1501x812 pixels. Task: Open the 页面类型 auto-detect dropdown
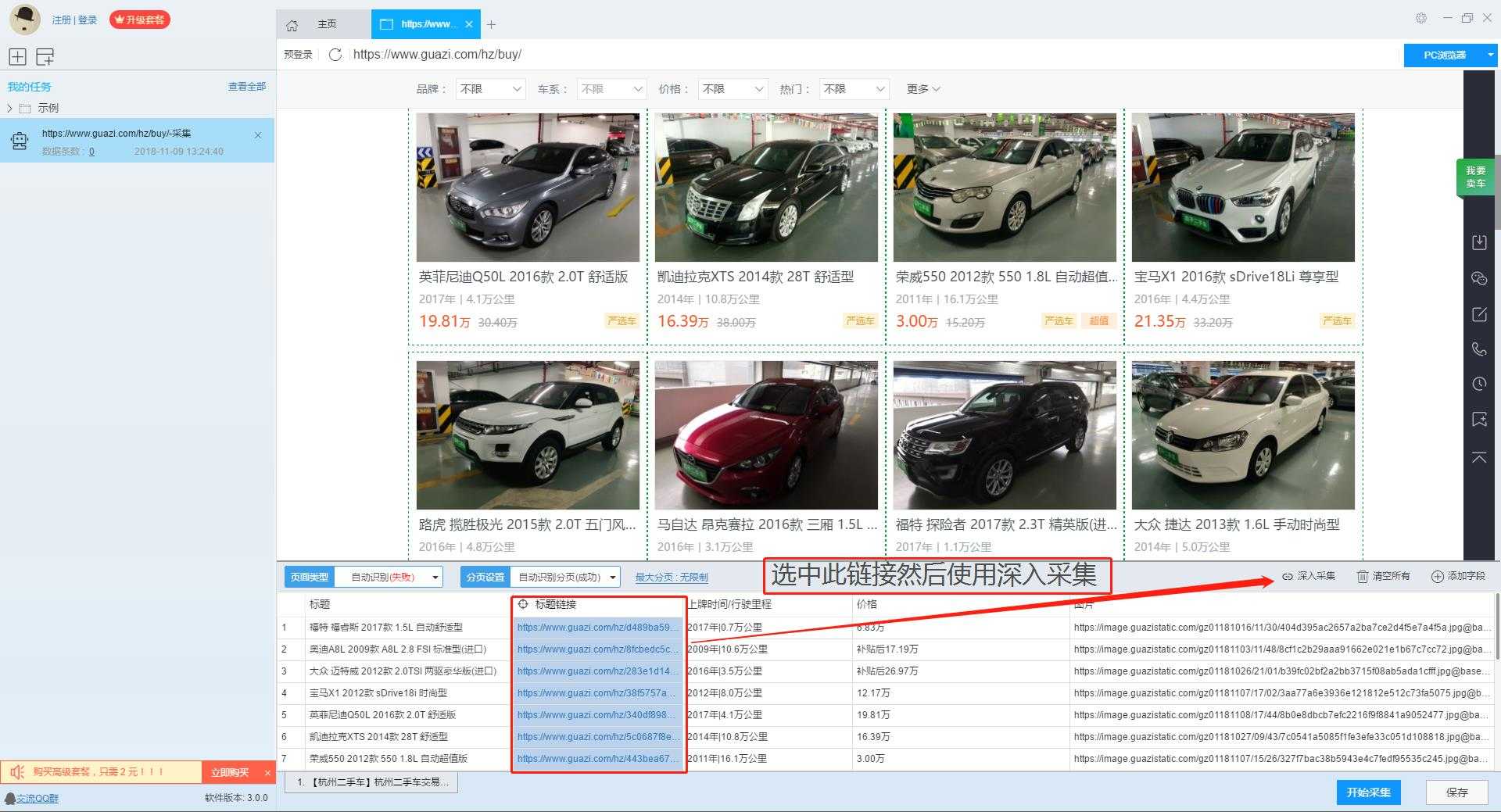pos(389,577)
